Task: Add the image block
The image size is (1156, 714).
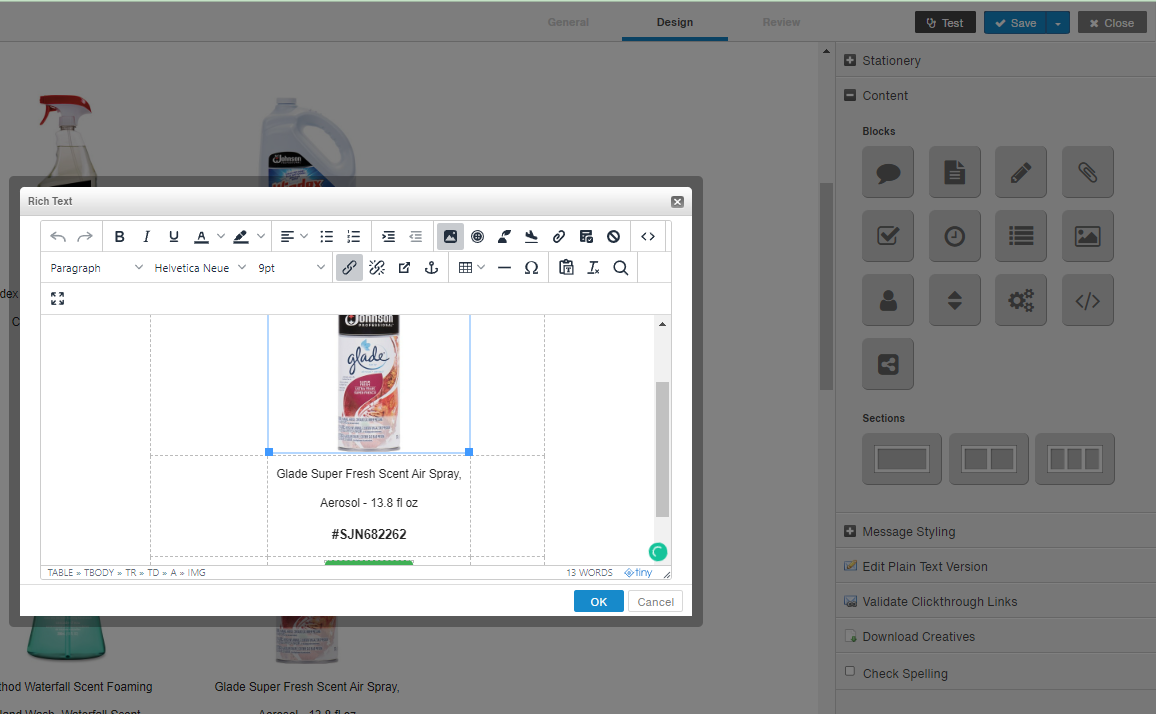Action: 1087,236
